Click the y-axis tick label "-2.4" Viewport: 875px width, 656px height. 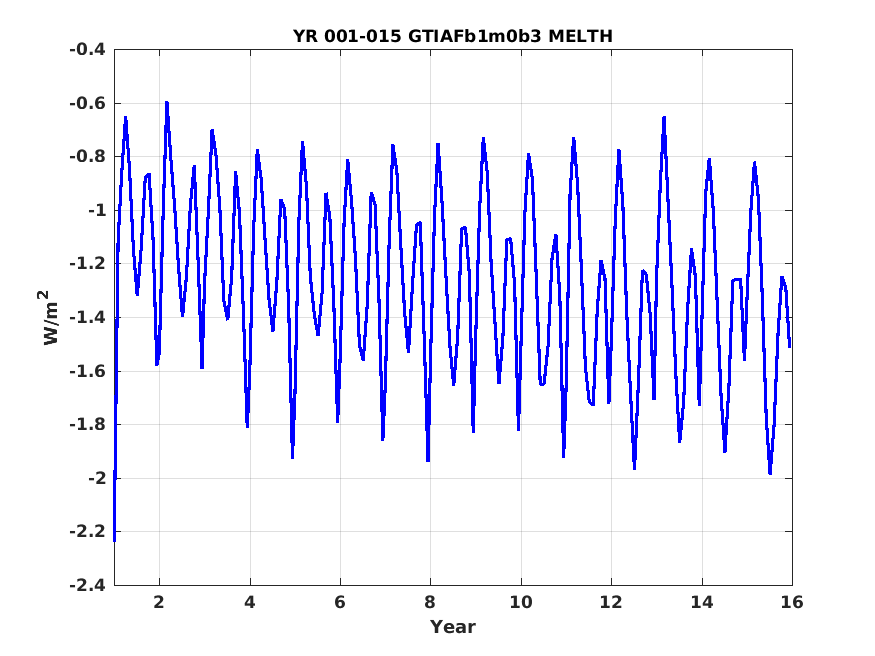pos(88,585)
